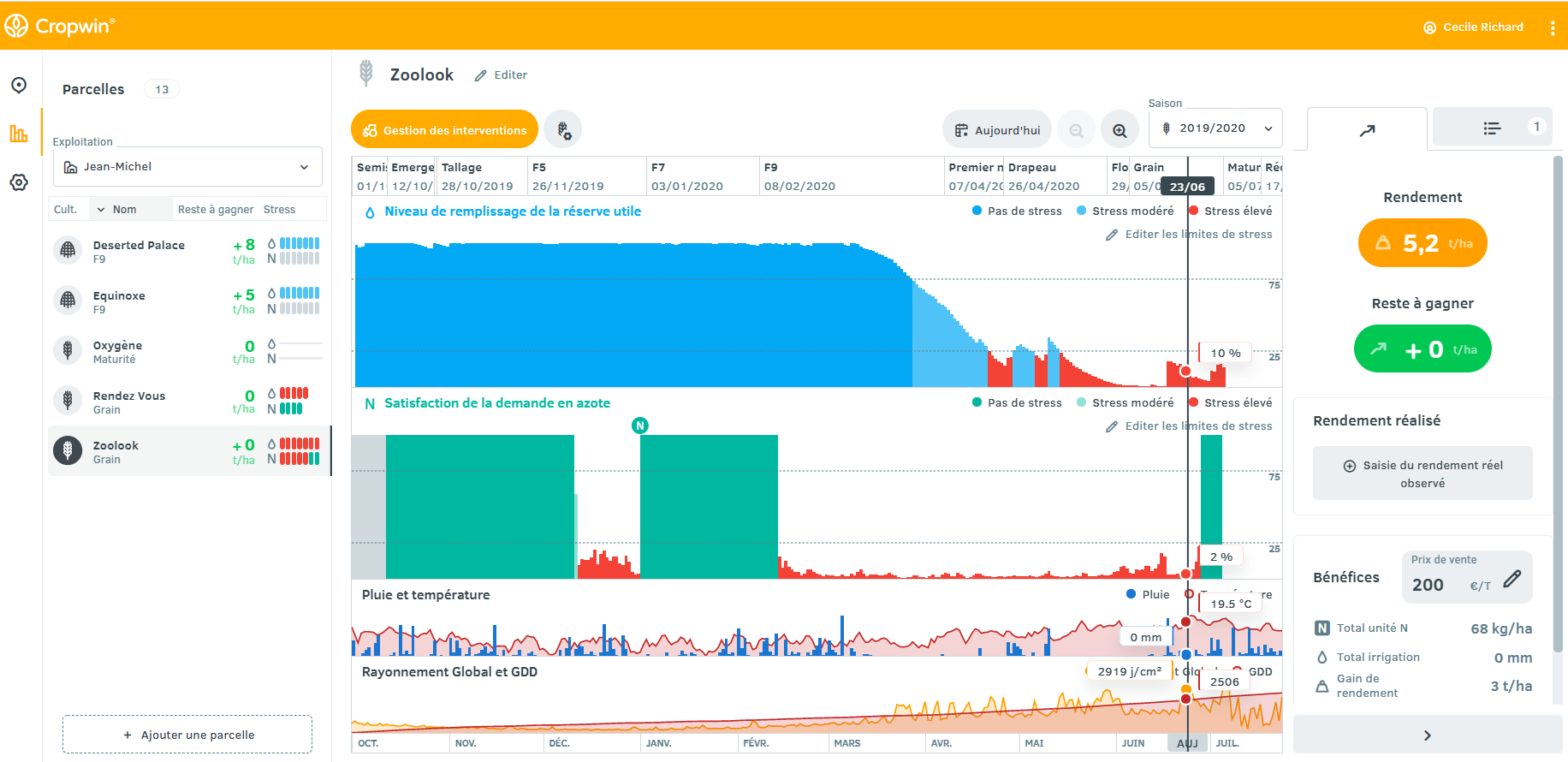Open crop settings icon beside interventions button

(563, 130)
